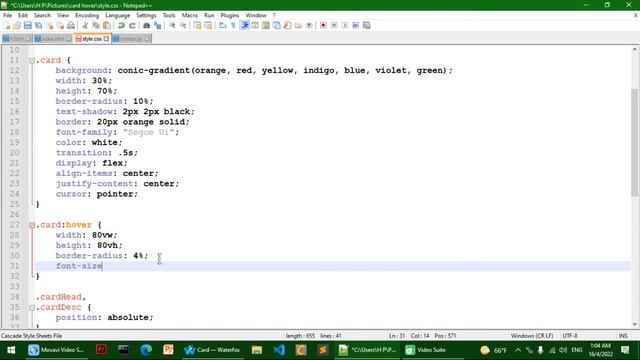
Task: Click Windows (CR LF) in status bar
Action: point(532,336)
